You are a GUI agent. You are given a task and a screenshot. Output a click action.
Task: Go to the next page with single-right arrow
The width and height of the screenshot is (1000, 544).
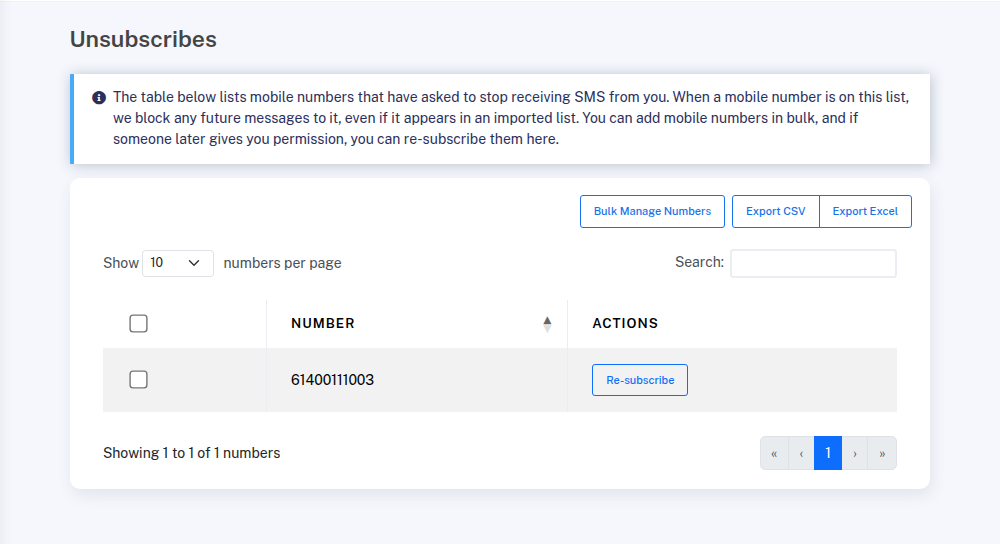(x=855, y=453)
